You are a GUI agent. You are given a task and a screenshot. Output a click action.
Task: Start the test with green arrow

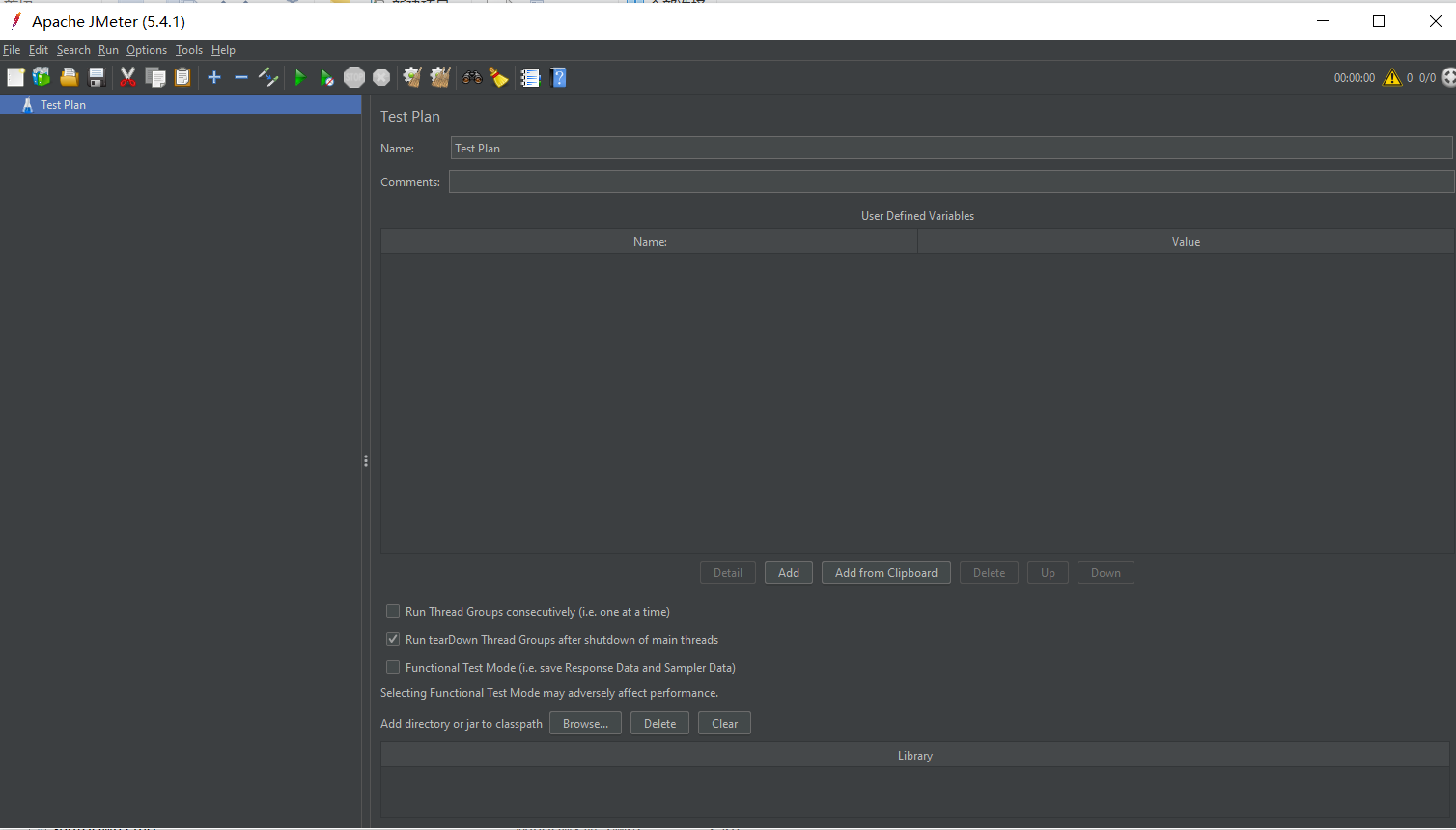(x=299, y=77)
